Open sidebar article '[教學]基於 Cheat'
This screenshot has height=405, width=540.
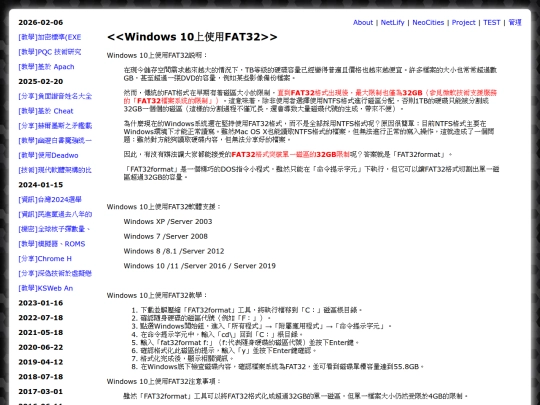[x=46, y=111]
